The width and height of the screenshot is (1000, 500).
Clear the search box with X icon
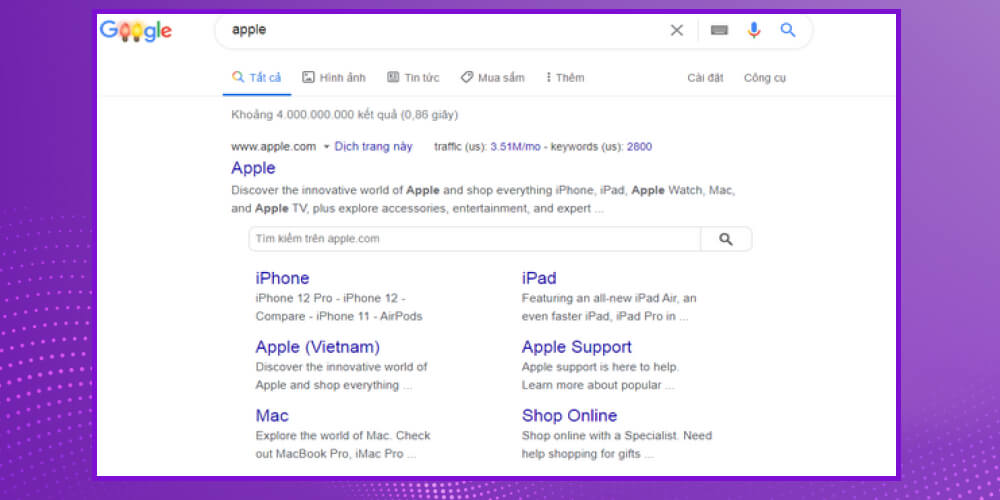click(677, 30)
